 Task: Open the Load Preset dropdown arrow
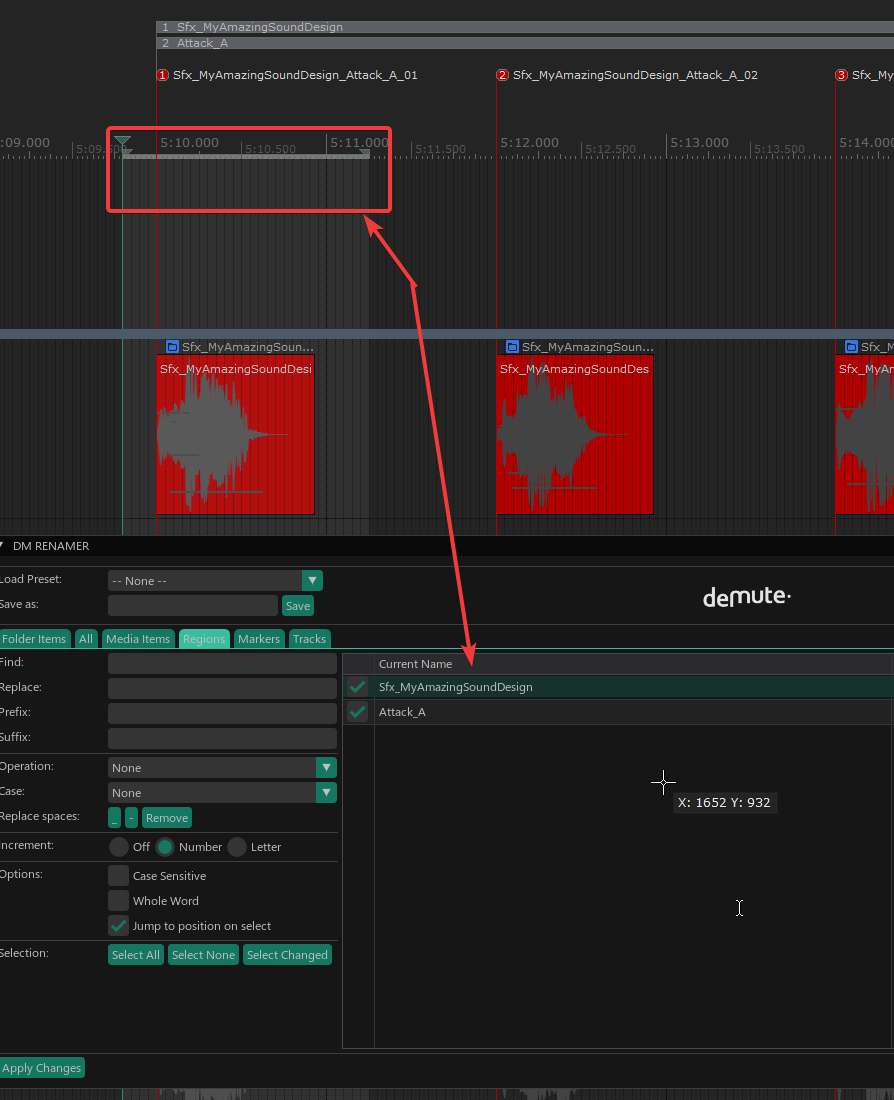coord(312,580)
